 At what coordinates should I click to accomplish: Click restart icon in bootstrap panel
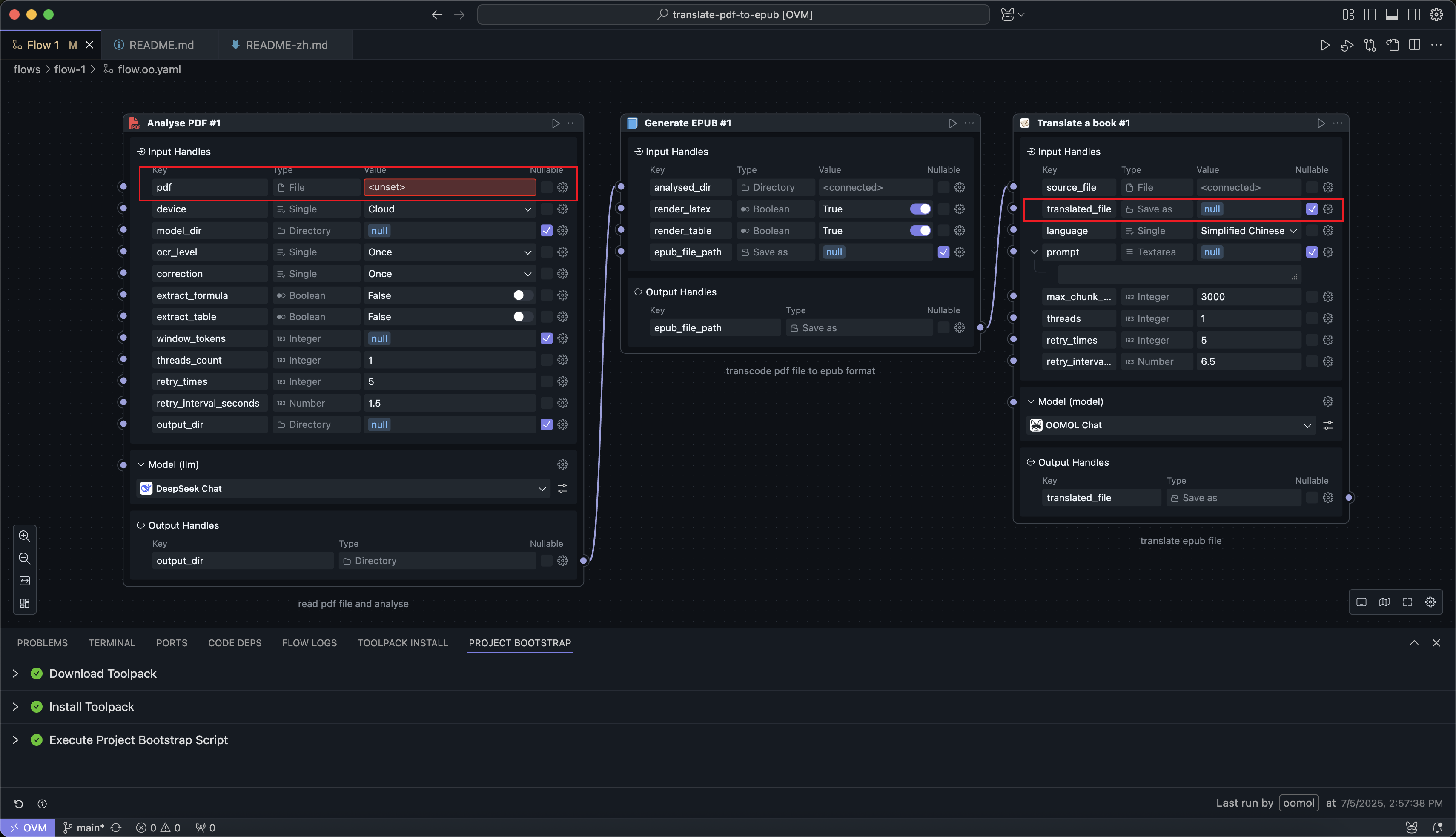pos(18,804)
